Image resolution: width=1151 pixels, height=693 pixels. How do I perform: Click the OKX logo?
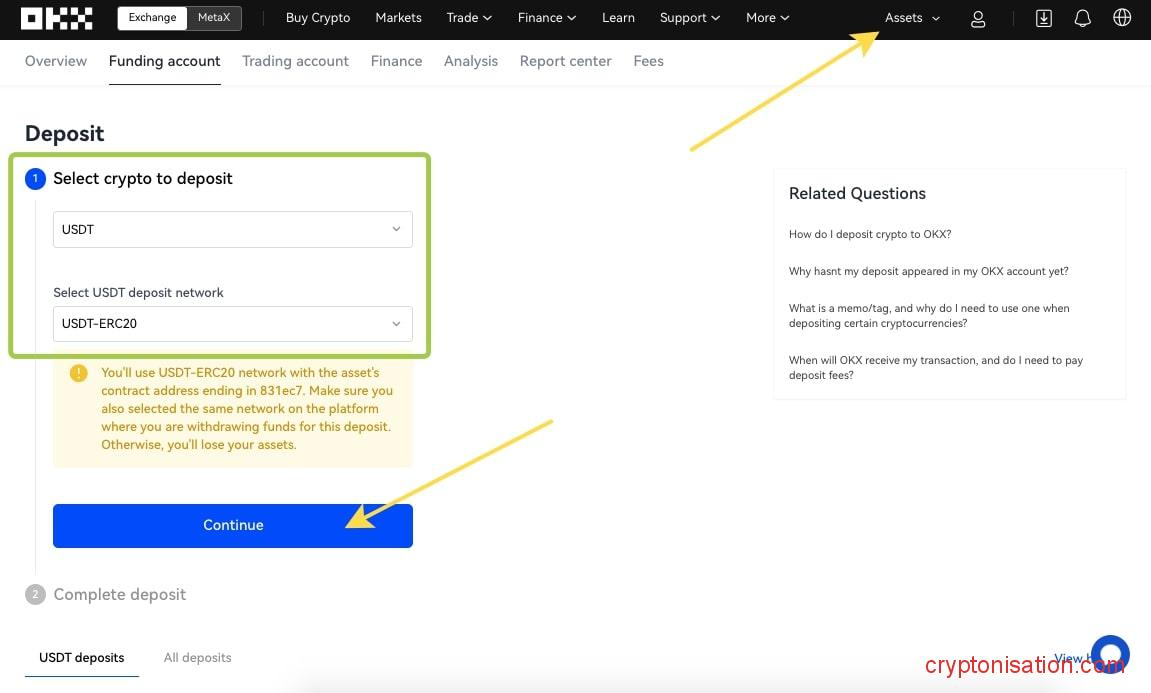click(x=57, y=18)
